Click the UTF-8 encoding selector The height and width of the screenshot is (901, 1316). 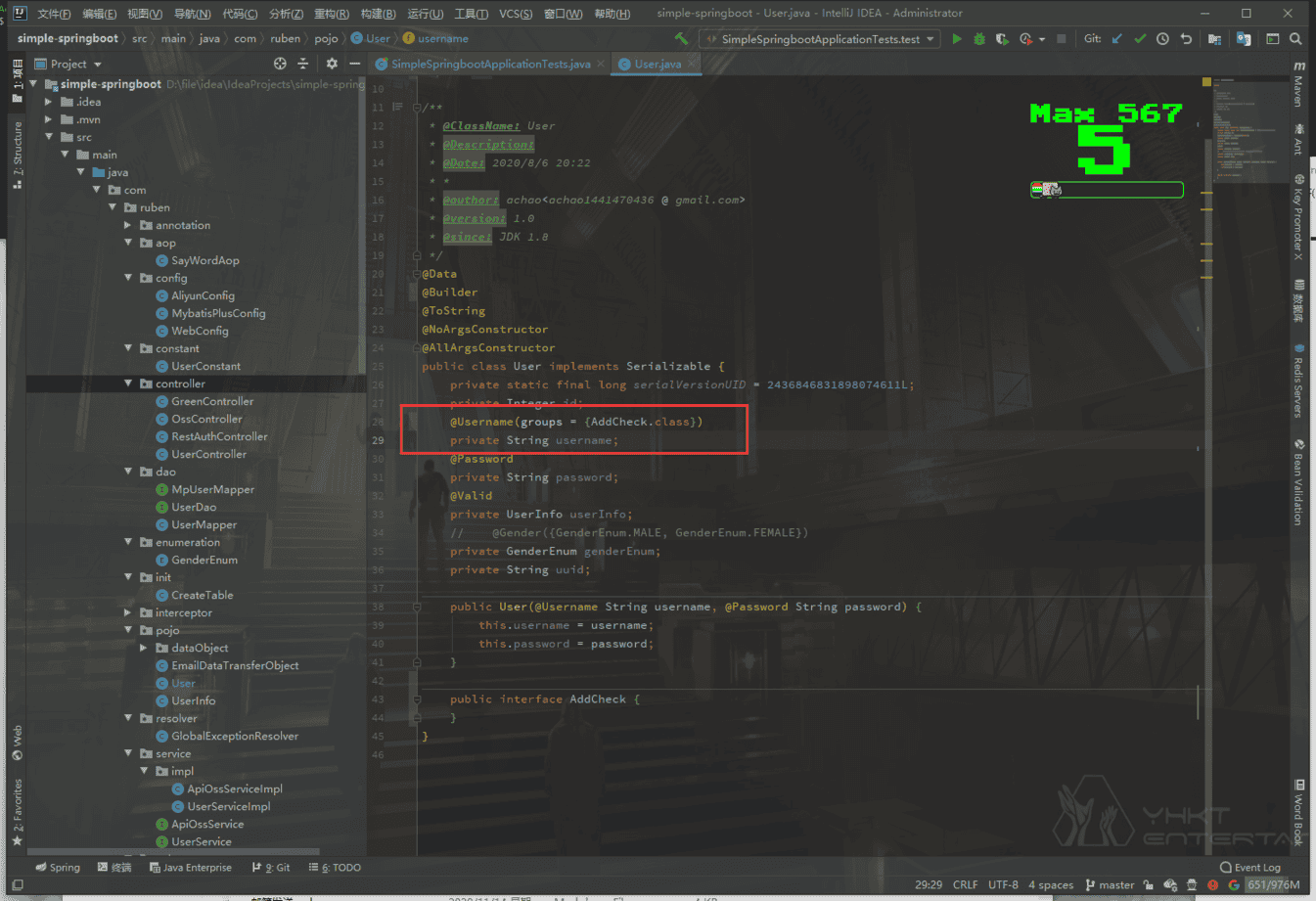click(1003, 884)
